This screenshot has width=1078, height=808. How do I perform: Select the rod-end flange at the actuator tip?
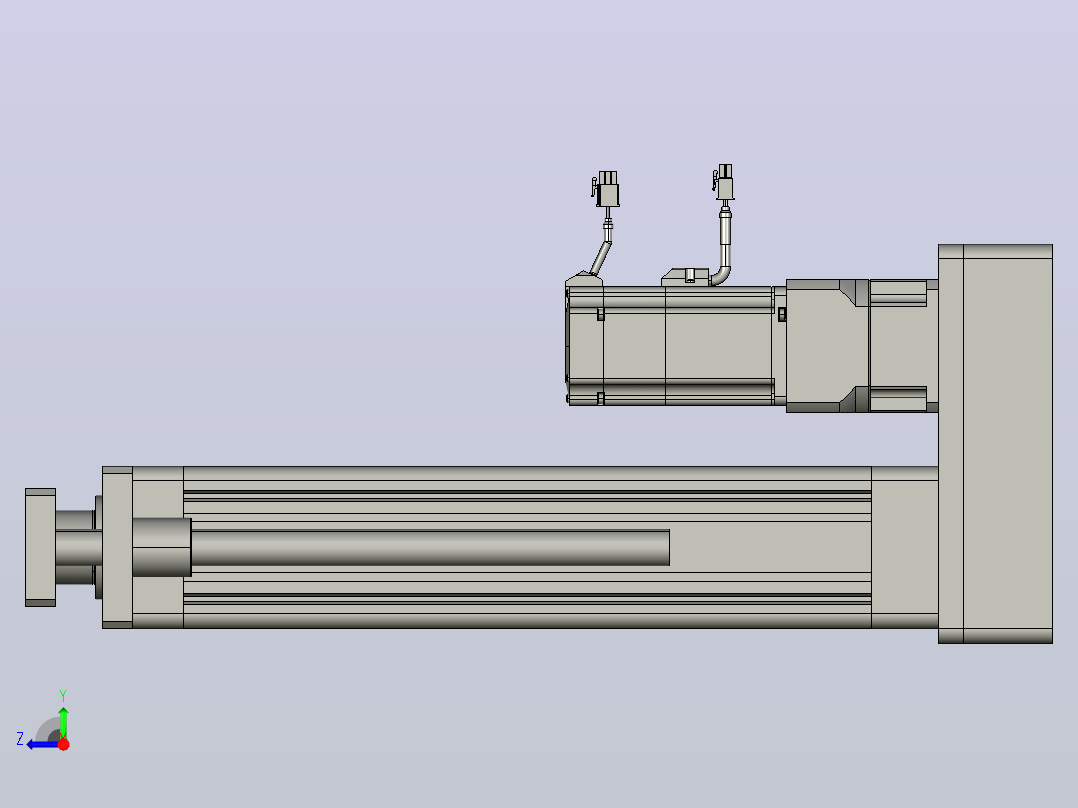tap(41, 547)
